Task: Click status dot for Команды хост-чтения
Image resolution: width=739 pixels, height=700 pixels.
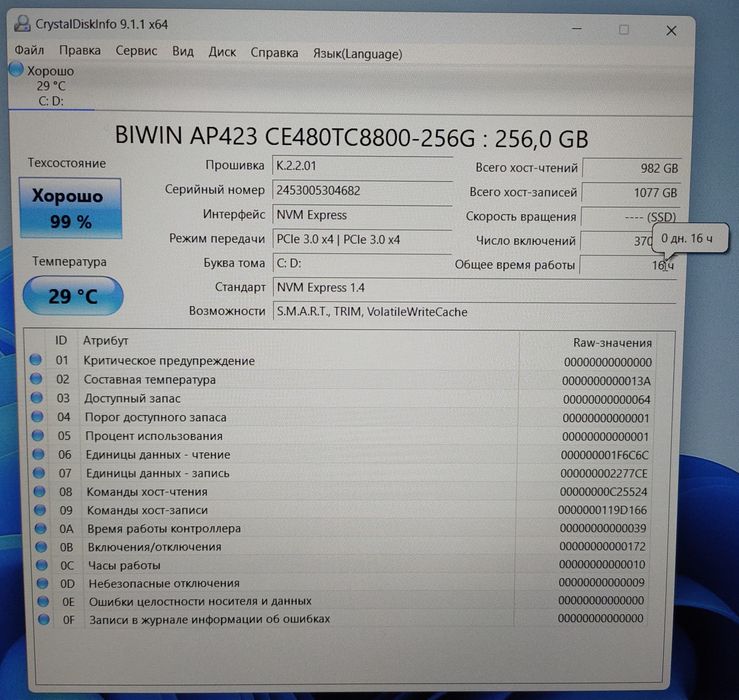Action: coord(40,491)
